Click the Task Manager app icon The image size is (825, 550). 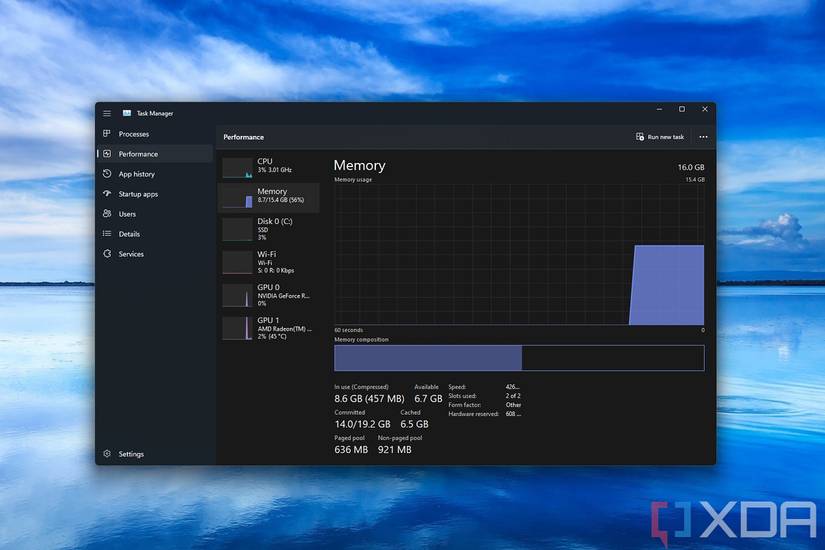(x=127, y=113)
